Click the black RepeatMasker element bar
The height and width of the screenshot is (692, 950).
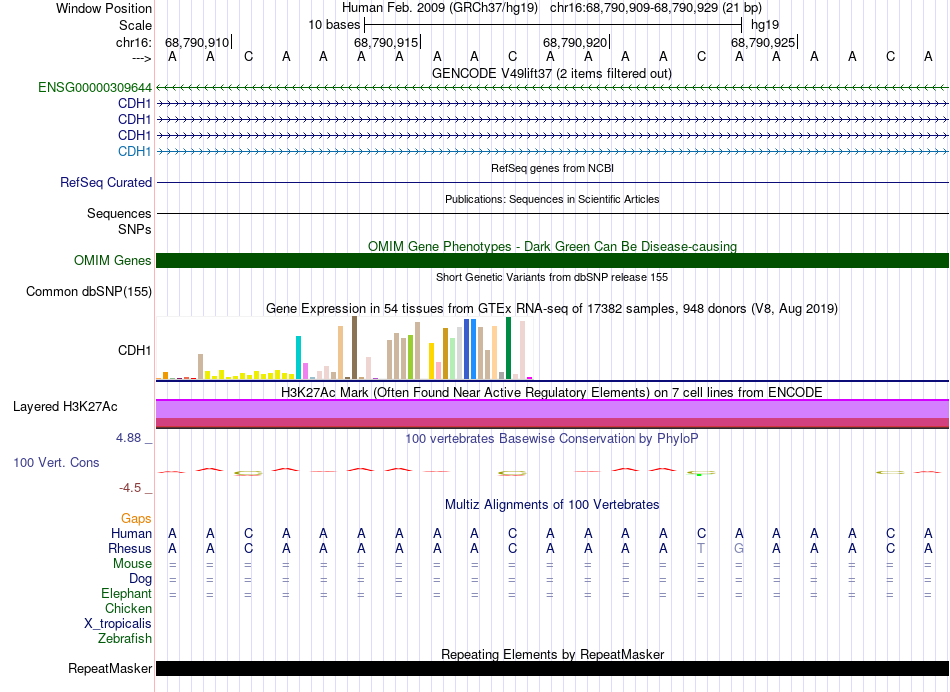tap(552, 669)
